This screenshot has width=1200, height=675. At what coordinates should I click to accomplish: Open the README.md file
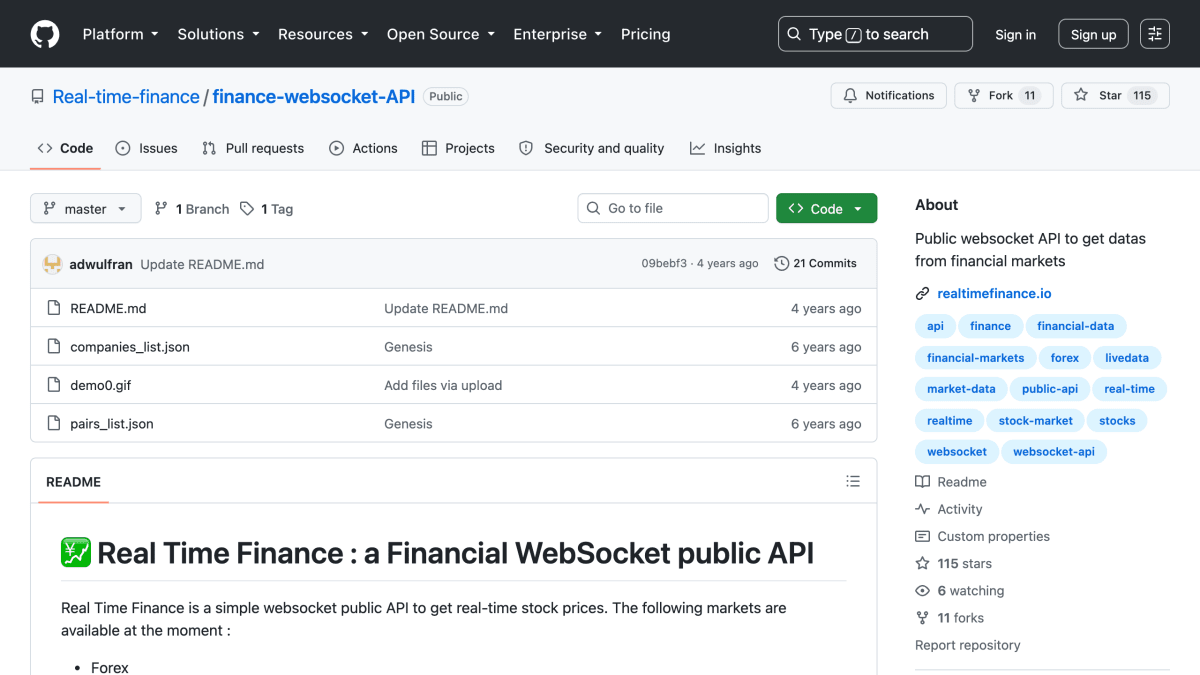pos(108,308)
